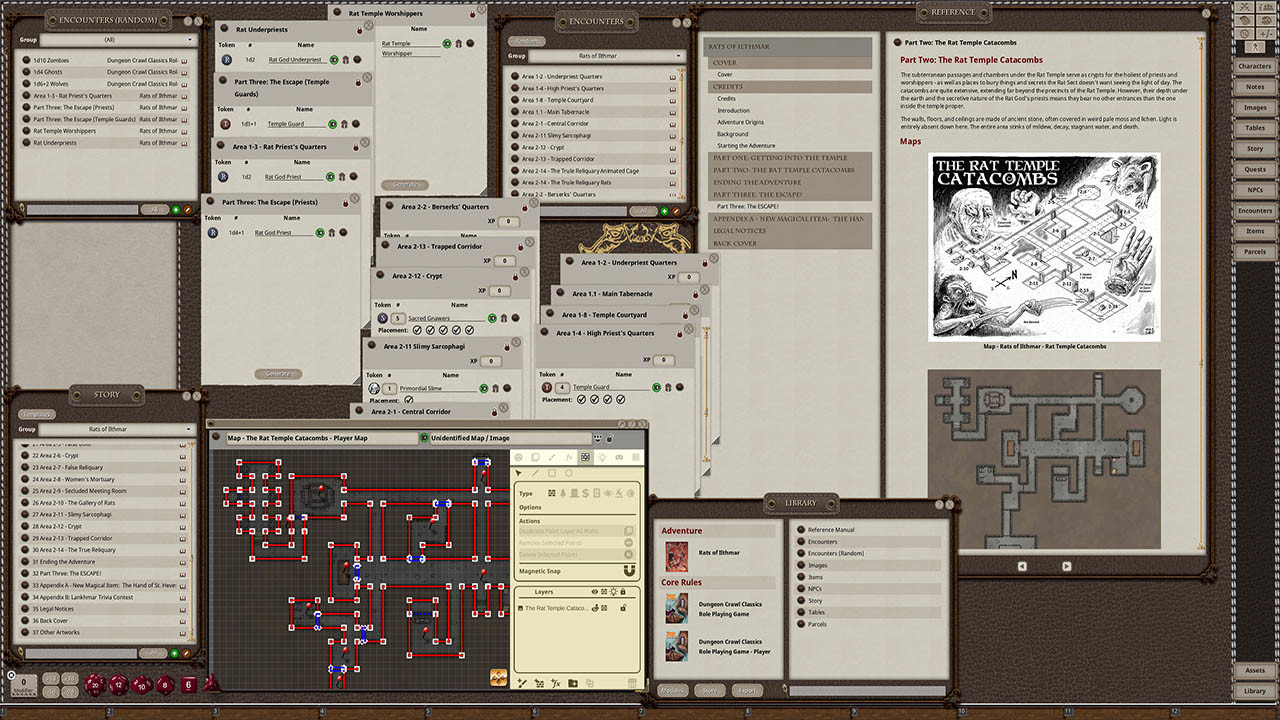Viewport: 1280px width, 720px height.
Task: Click the trash icon in the map layer controls
Action: (633, 683)
